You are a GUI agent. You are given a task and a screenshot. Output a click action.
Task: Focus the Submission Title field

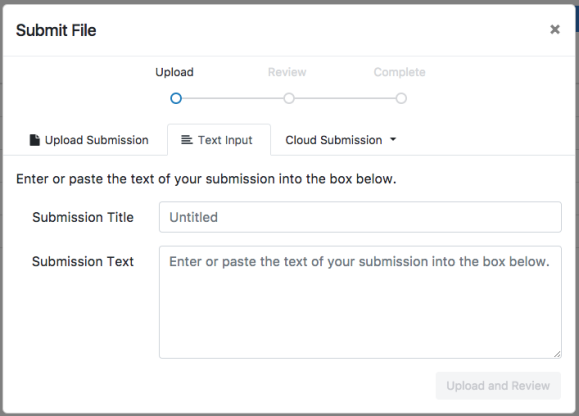tap(360, 217)
